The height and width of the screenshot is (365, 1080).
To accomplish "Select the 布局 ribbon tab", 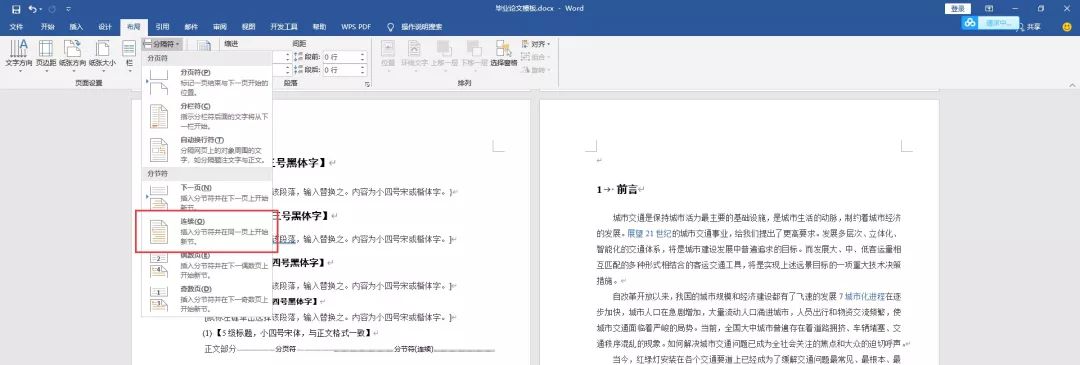I will pyautogui.click(x=134, y=27).
